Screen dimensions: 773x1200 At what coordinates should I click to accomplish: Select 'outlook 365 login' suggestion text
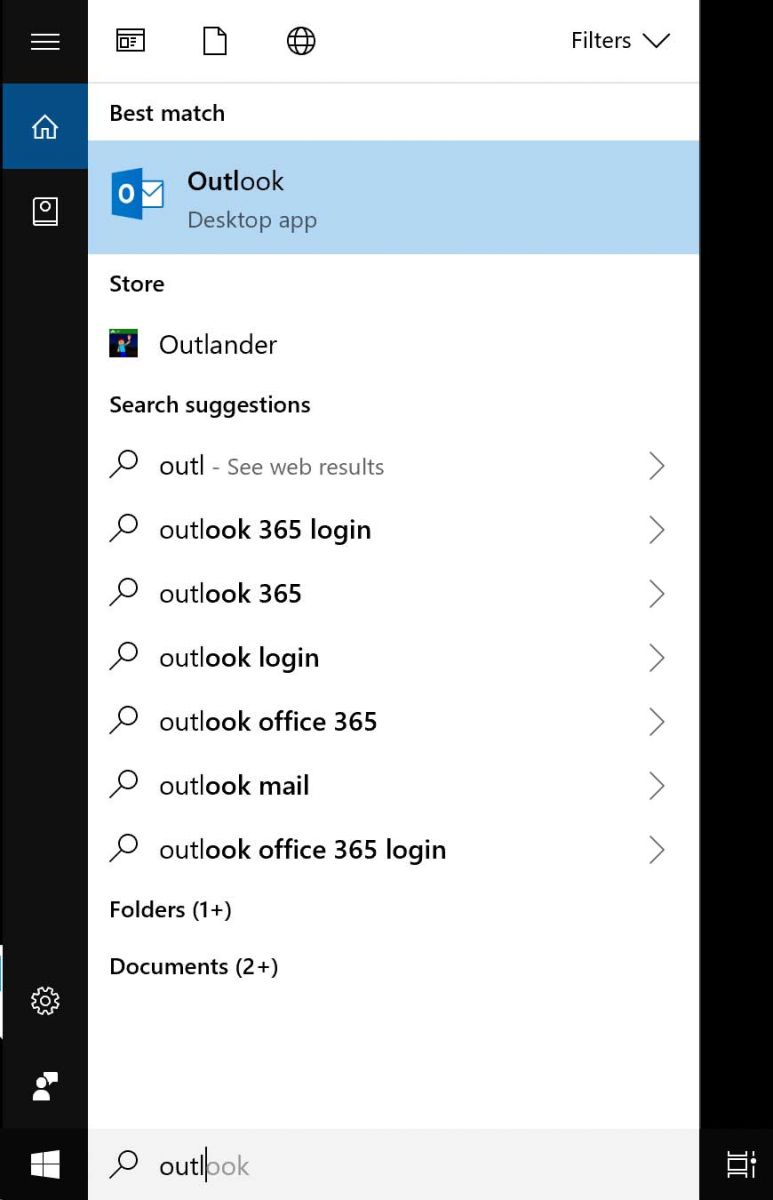(265, 530)
